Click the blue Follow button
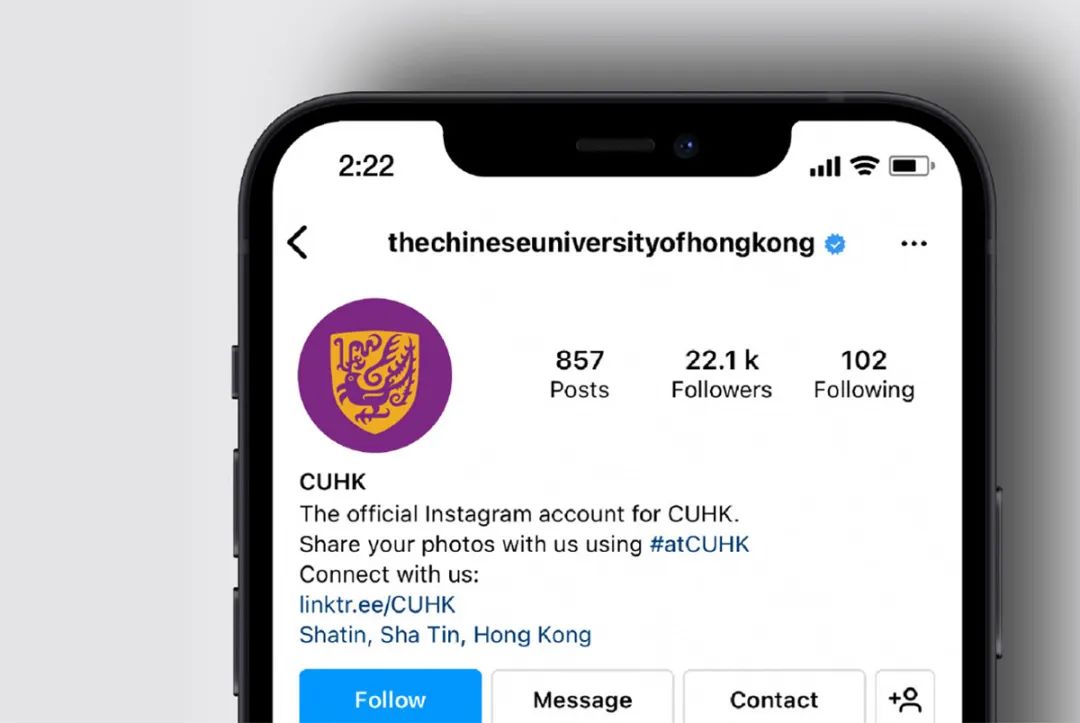The width and height of the screenshot is (1080, 723). click(x=390, y=697)
